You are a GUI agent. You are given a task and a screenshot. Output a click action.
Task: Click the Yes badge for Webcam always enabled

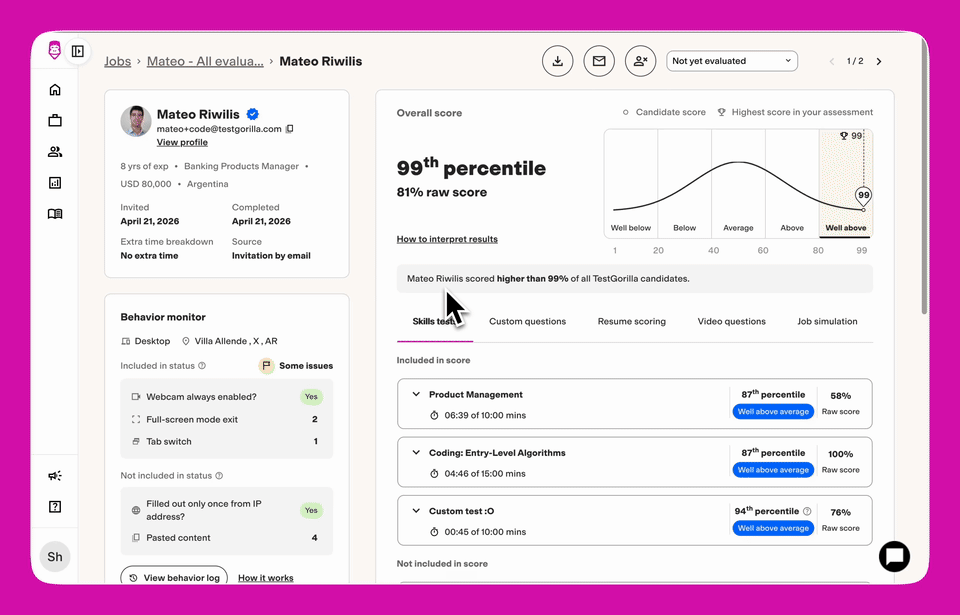[311, 397]
